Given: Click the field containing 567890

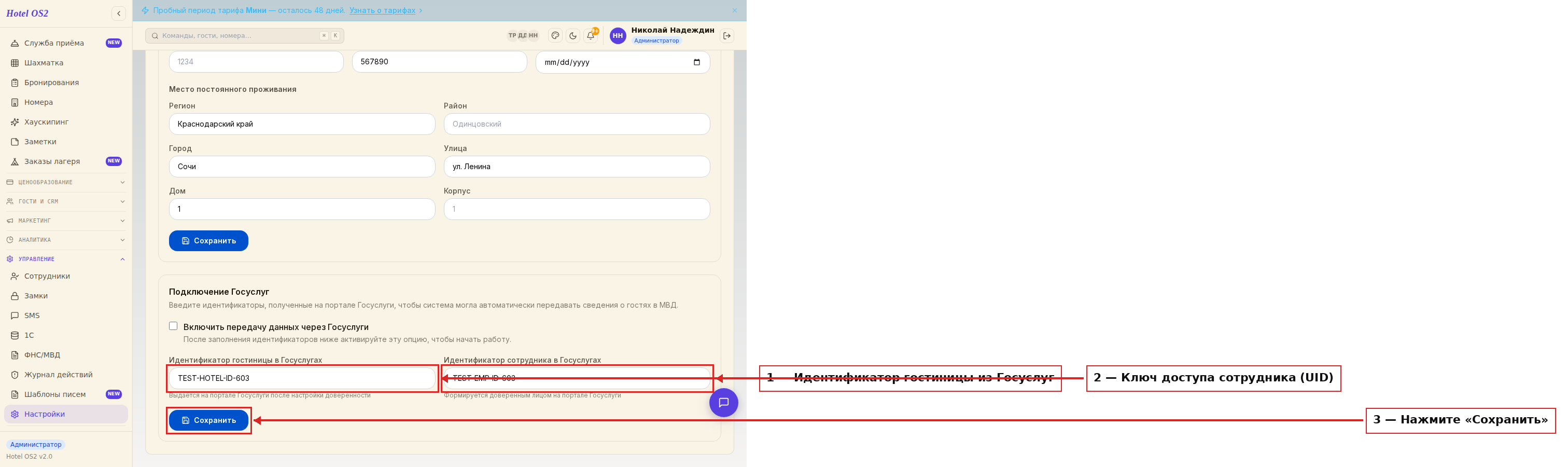Looking at the screenshot, I should tap(440, 62).
